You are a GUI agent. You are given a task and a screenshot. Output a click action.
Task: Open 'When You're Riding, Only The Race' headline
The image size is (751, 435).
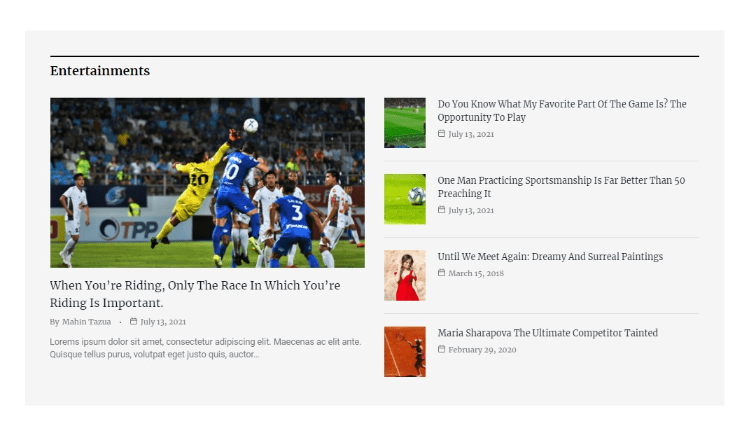195,294
